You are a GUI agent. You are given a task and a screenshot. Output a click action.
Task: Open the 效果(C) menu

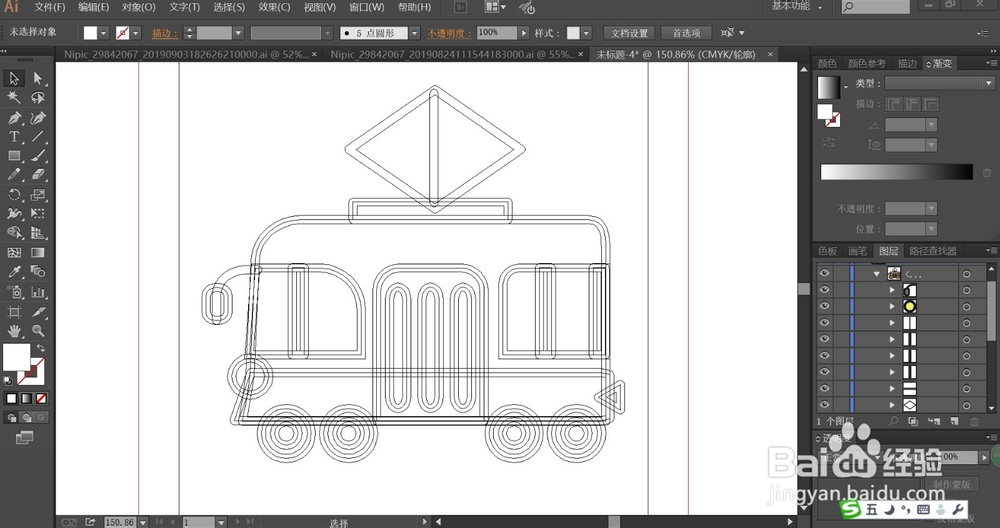[274, 7]
